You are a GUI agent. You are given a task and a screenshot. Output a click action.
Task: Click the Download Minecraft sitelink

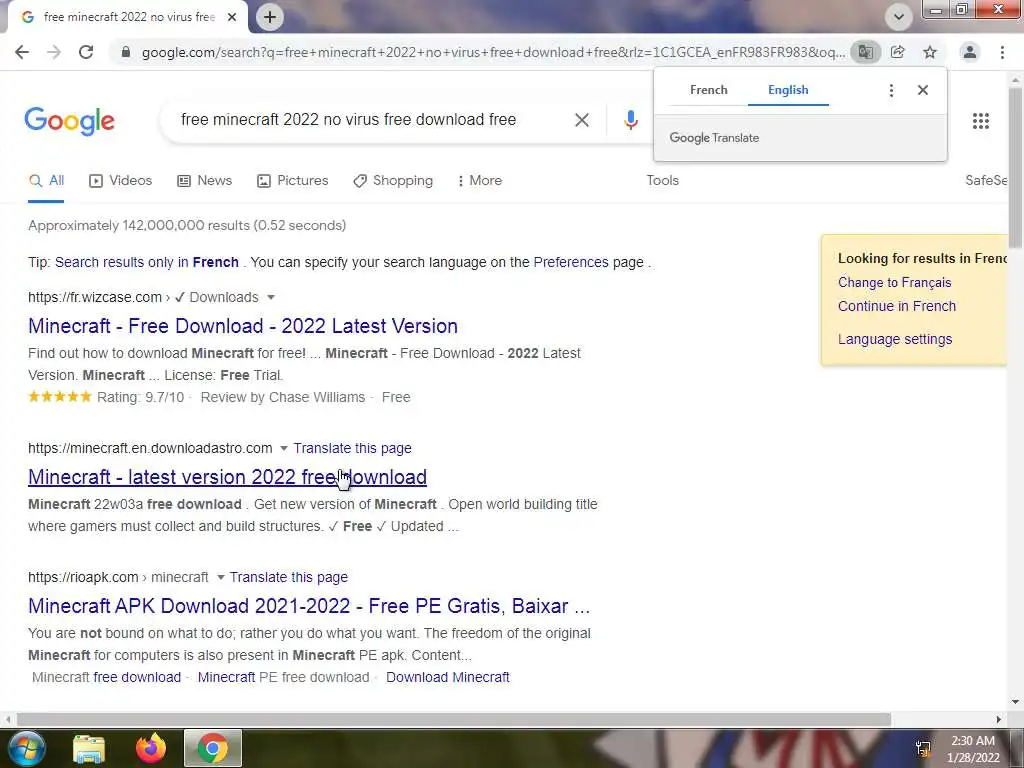tap(447, 677)
